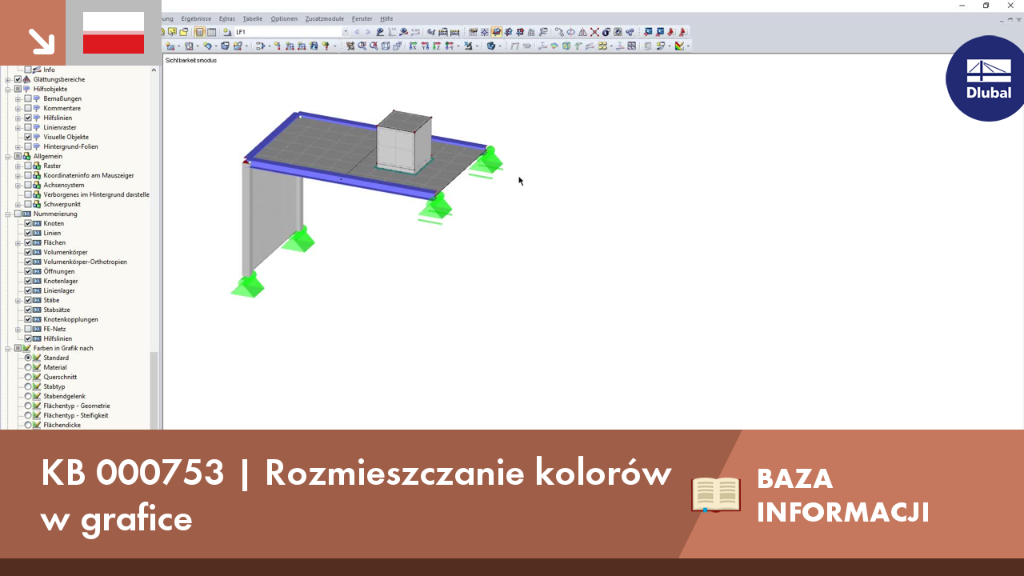The width and height of the screenshot is (1024, 576).
Task: Click the previous load case arrow
Action: pyautogui.click(x=357, y=31)
